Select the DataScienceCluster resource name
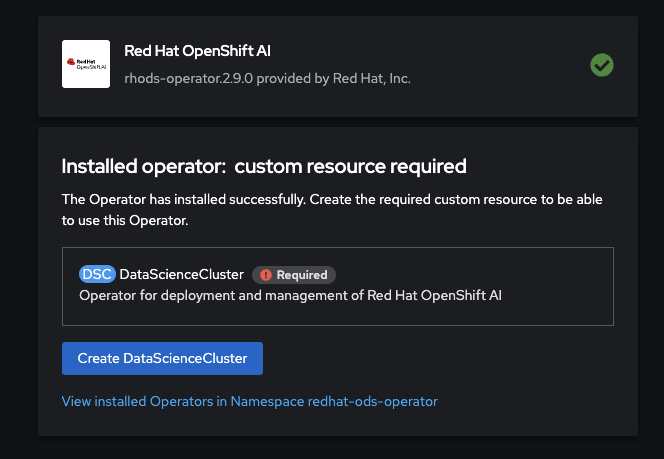 pyautogui.click(x=181, y=274)
